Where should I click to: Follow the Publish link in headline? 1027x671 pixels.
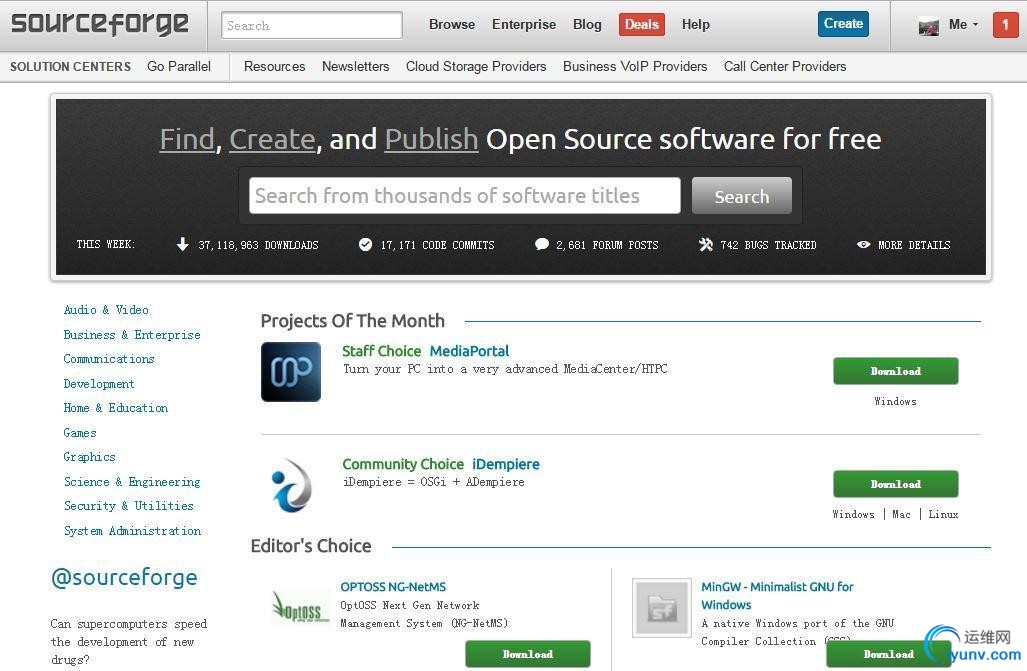coord(431,139)
